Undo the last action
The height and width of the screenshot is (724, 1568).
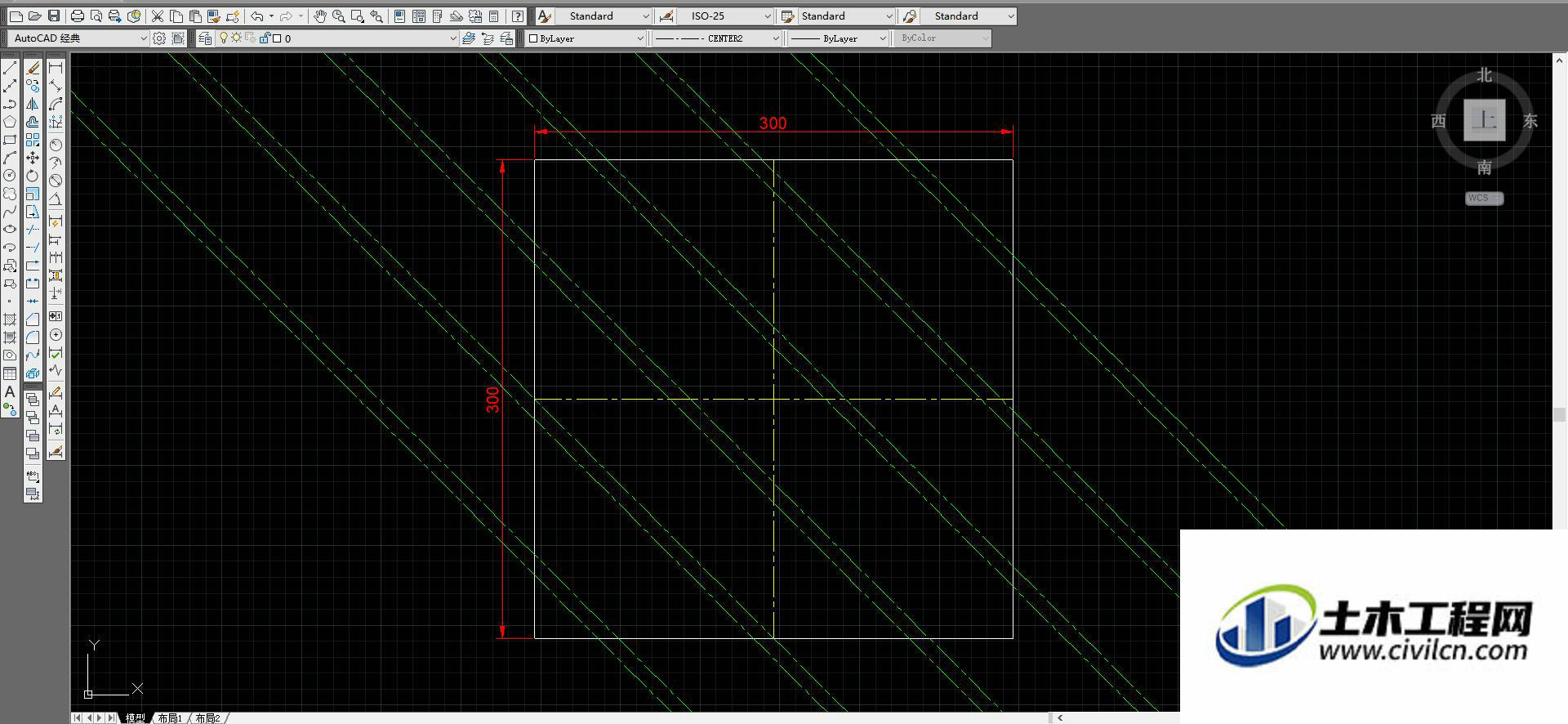pos(257,16)
